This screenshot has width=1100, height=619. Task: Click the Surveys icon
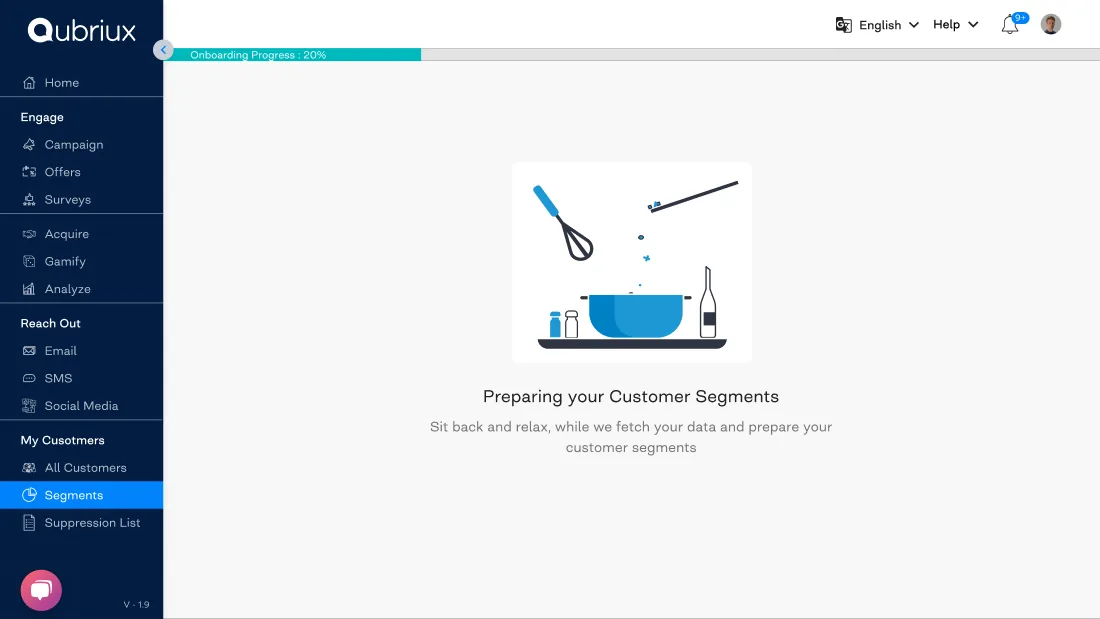[x=29, y=199]
